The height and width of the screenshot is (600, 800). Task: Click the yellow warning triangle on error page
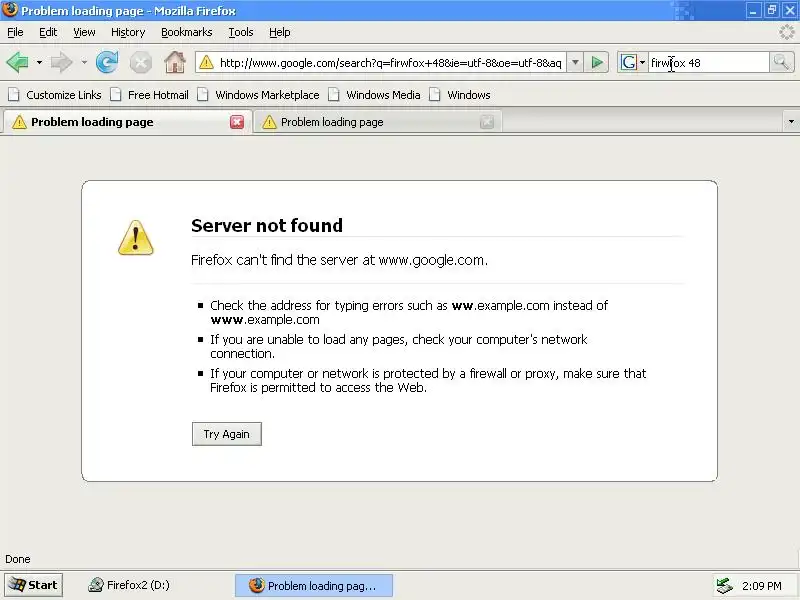point(136,238)
